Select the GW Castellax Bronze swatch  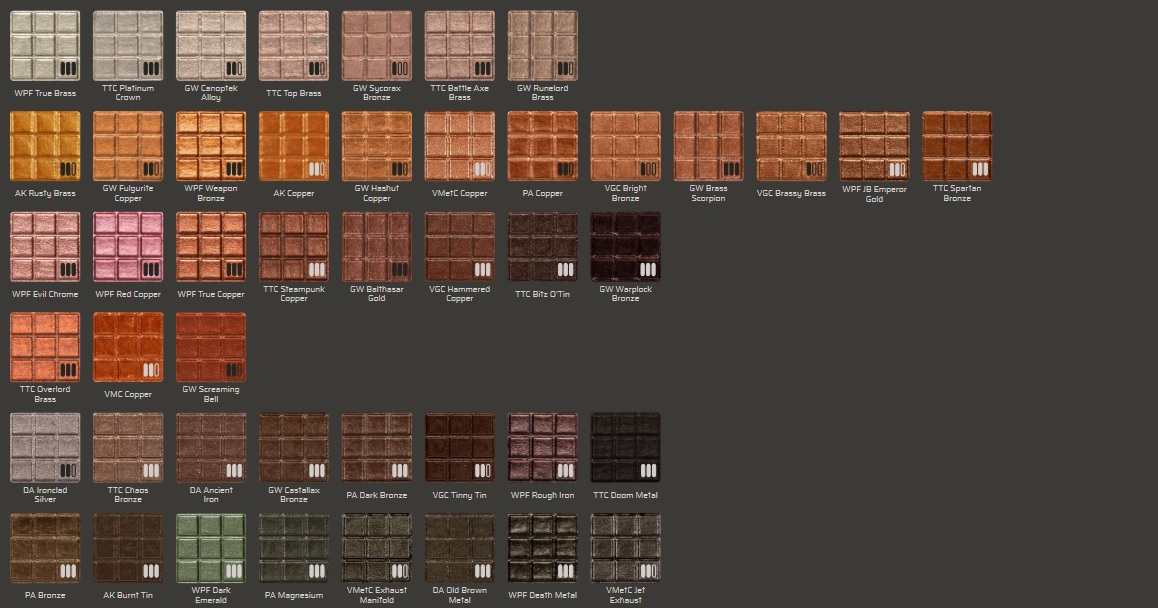point(293,448)
